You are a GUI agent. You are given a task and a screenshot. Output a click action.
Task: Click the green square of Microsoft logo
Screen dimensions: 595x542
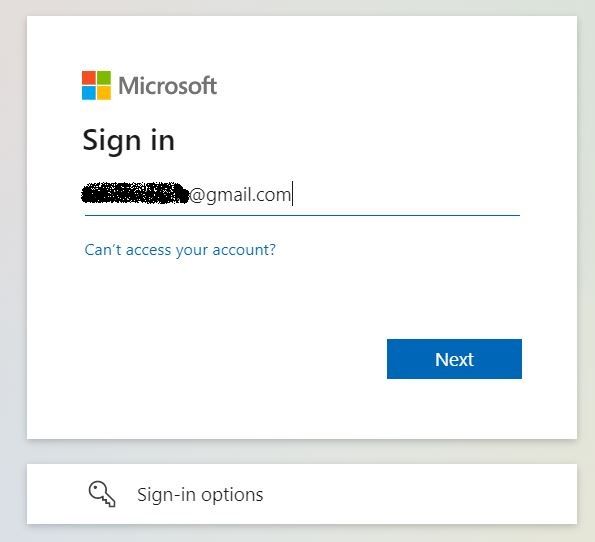(104, 78)
